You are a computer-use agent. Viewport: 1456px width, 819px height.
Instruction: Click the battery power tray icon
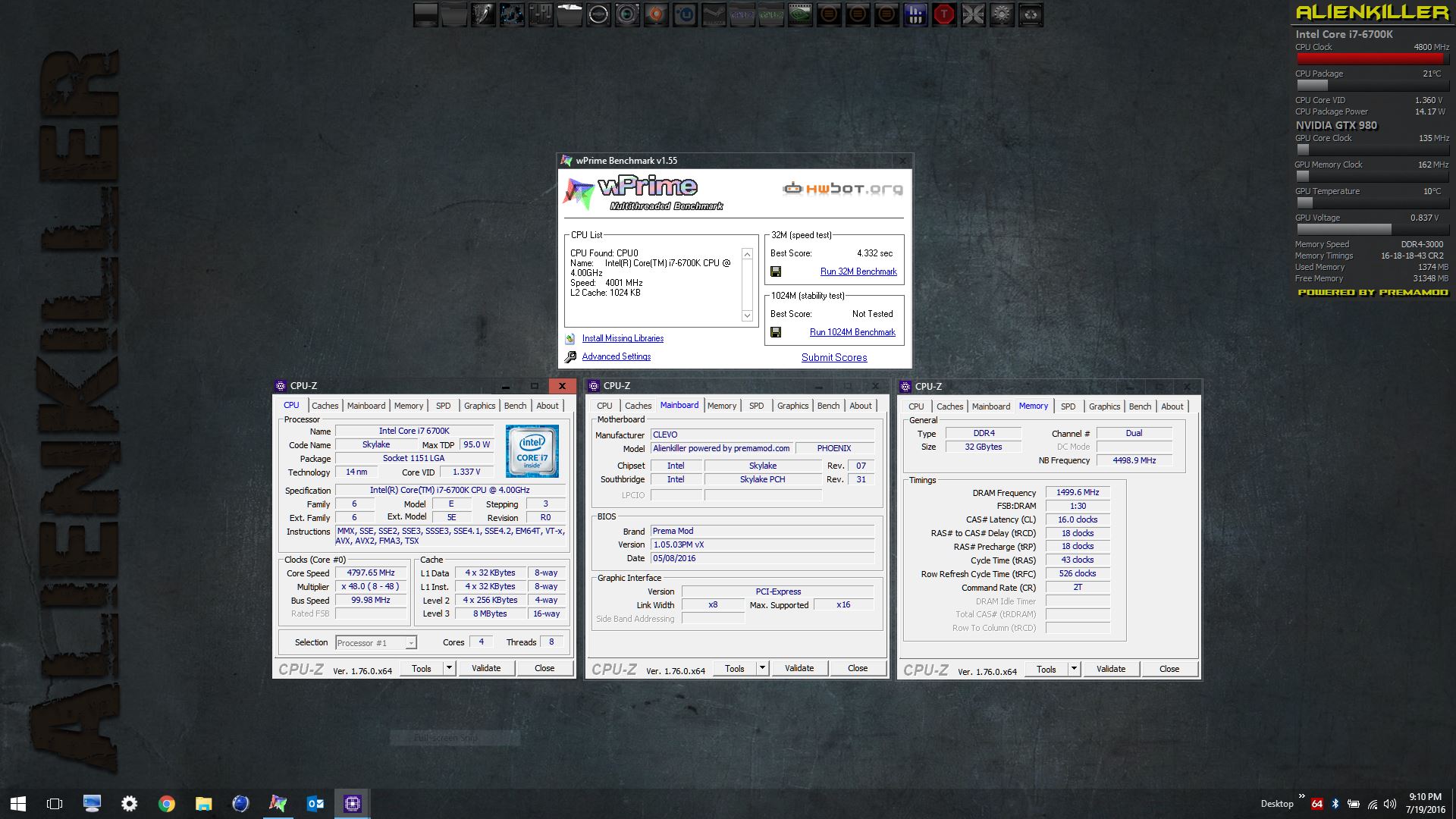(1354, 804)
